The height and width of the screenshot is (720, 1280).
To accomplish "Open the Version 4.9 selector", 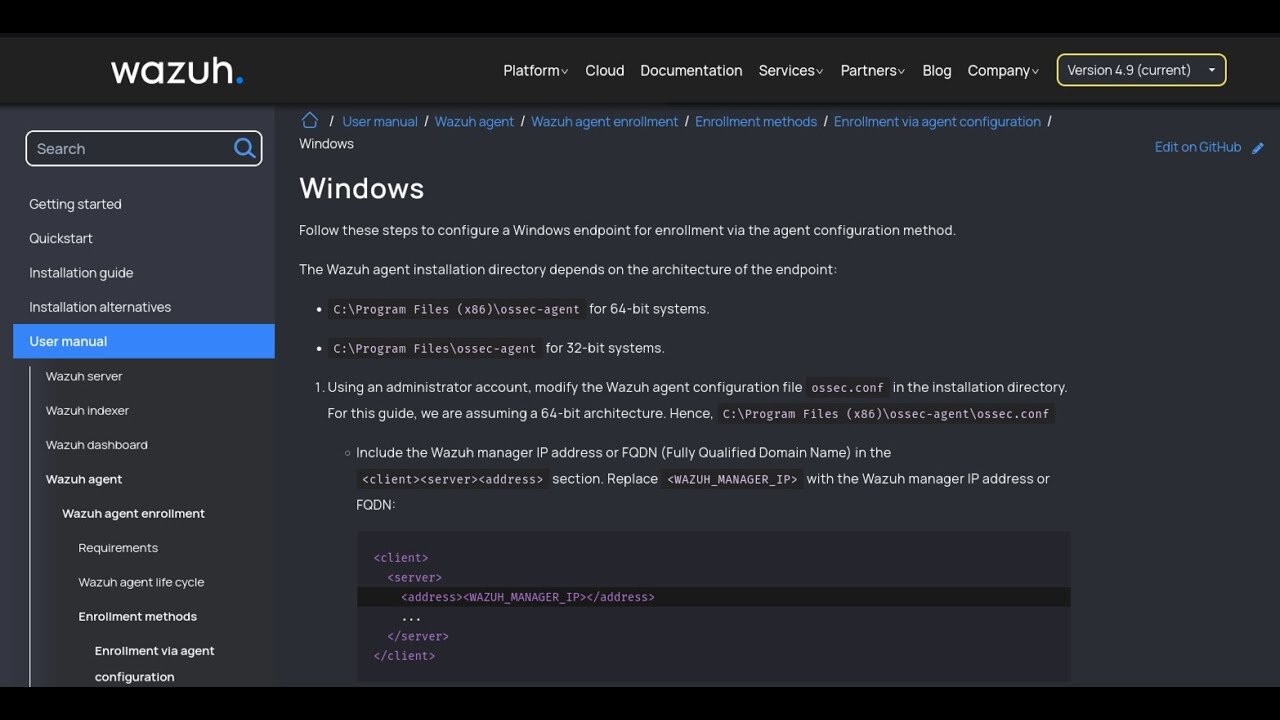I will [x=1141, y=70].
